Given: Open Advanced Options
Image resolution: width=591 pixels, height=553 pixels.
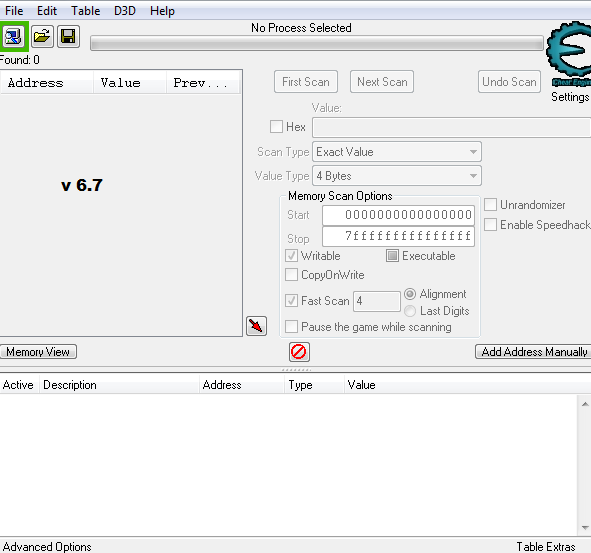Looking at the screenshot, I should pyautogui.click(x=47, y=547).
